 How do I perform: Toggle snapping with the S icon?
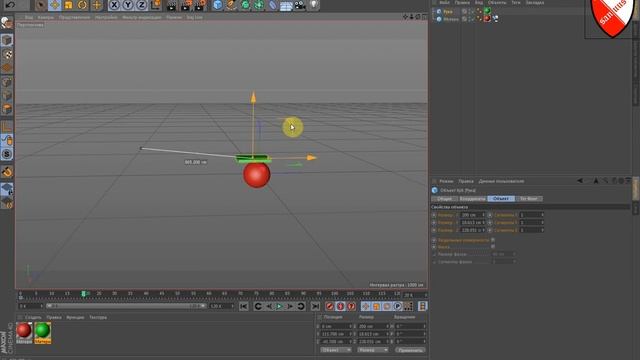[7, 154]
